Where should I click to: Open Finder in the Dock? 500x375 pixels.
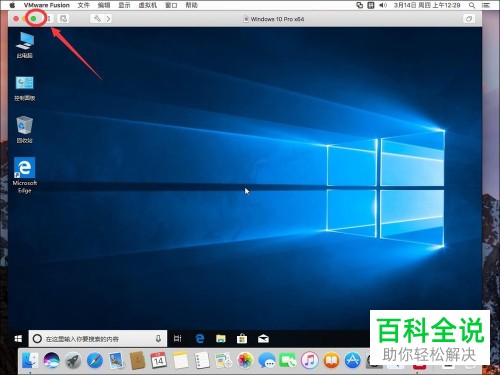[x=30, y=360]
